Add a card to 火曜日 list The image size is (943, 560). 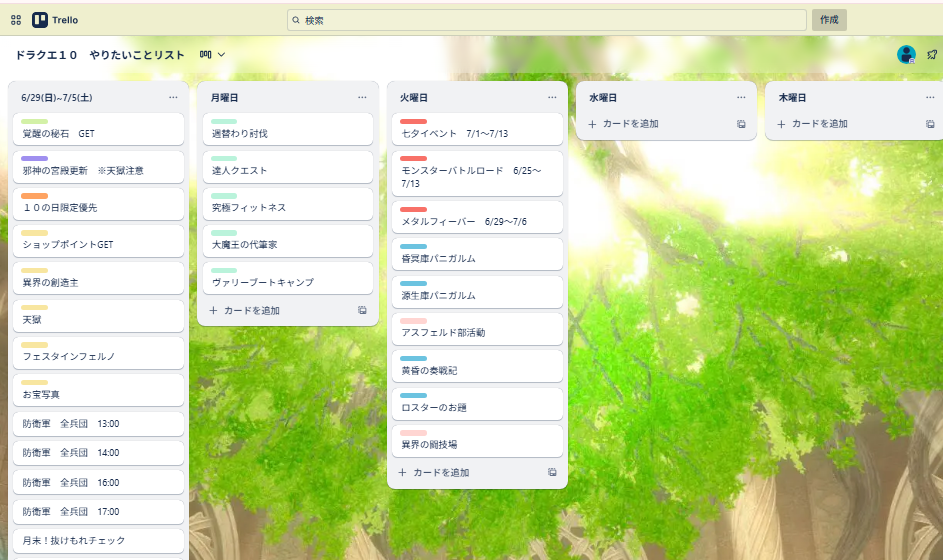tap(434, 472)
